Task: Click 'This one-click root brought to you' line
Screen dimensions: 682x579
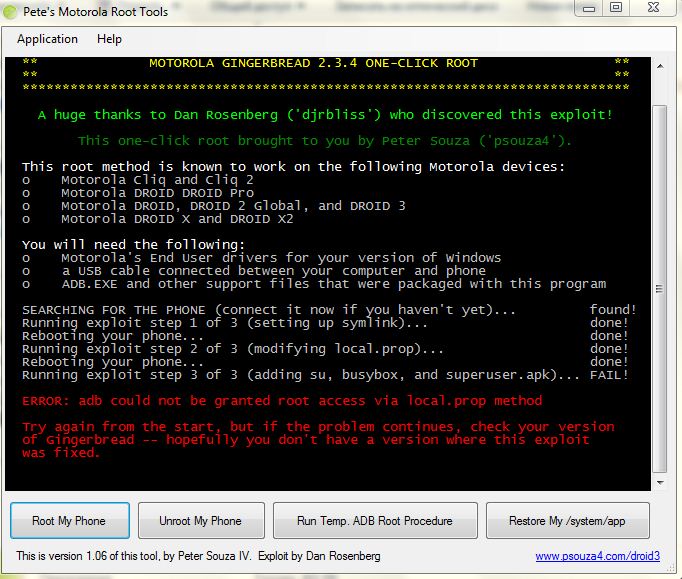Action: [x=325, y=141]
